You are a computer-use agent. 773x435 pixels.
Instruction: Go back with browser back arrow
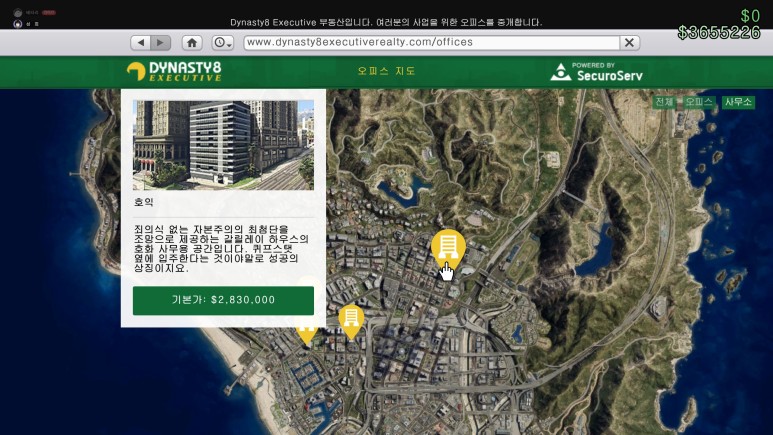pos(141,42)
